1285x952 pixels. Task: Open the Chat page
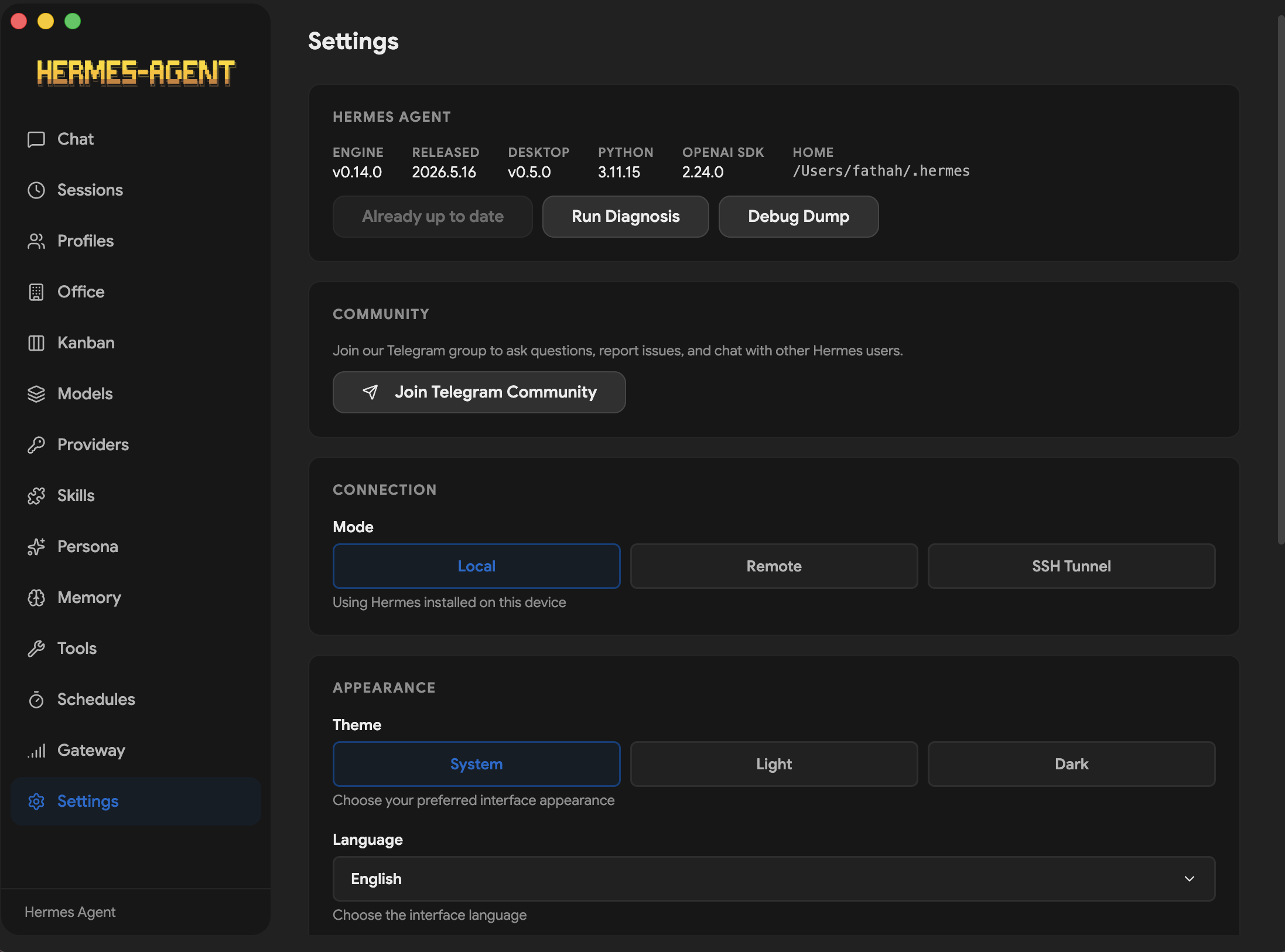point(136,139)
